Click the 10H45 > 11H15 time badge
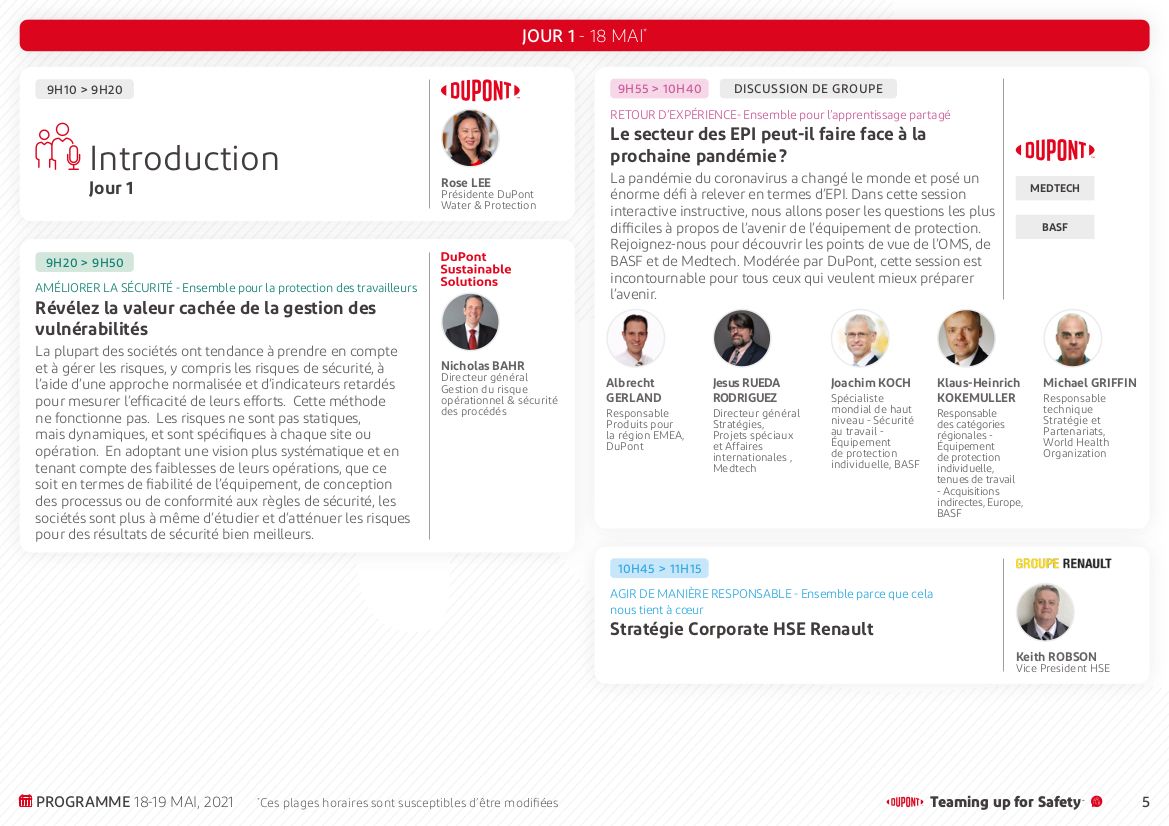 click(659, 569)
